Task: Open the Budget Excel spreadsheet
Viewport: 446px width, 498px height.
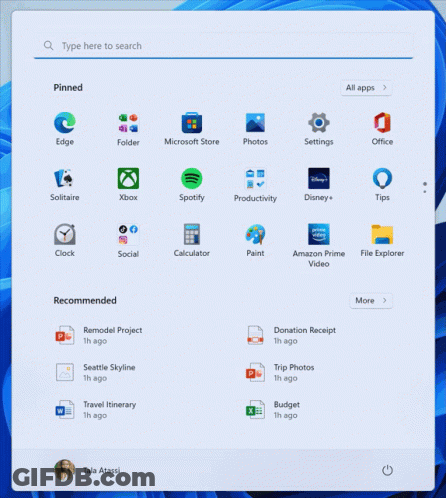Action: 273,410
